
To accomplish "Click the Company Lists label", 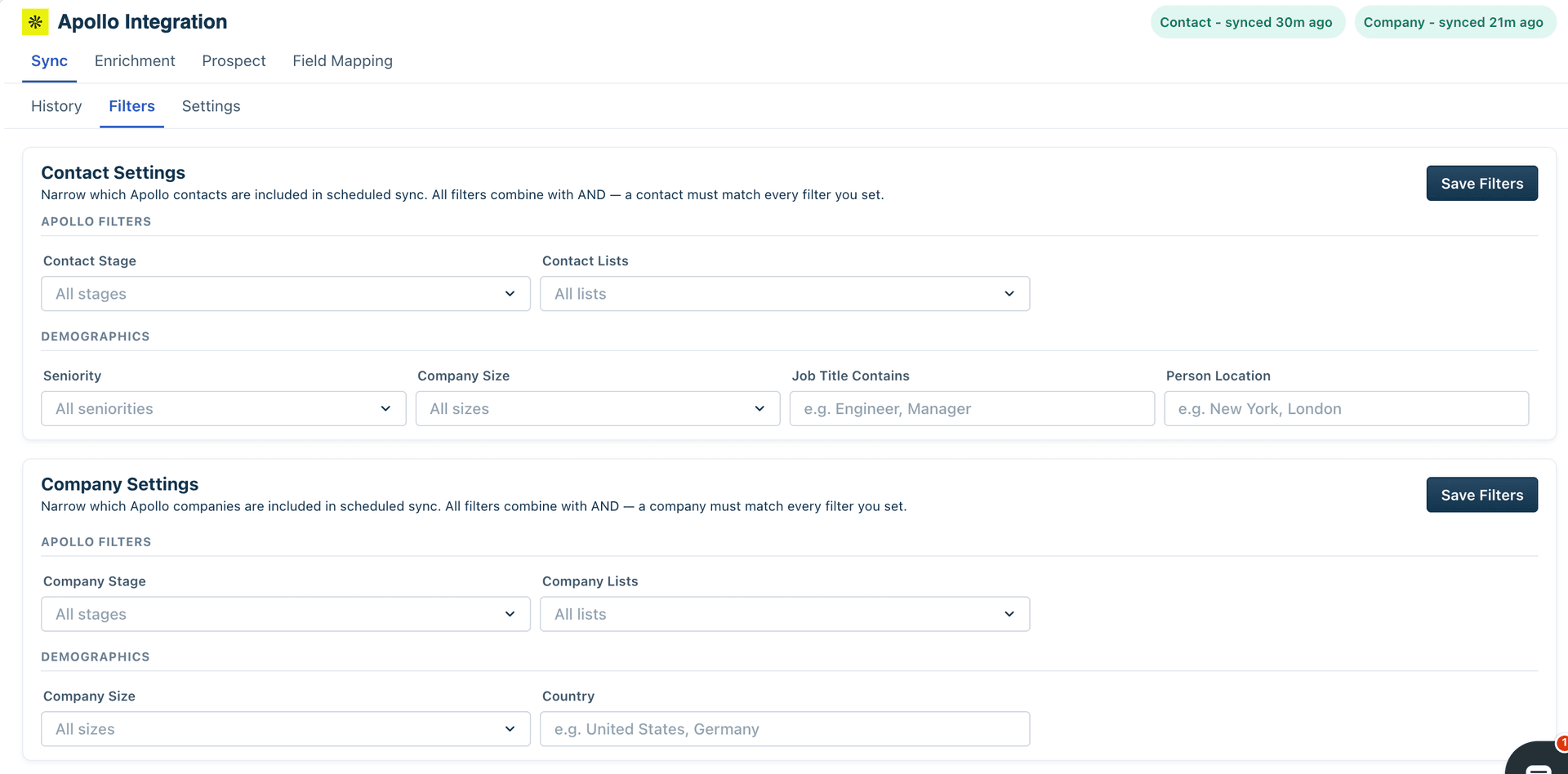I will pos(590,581).
